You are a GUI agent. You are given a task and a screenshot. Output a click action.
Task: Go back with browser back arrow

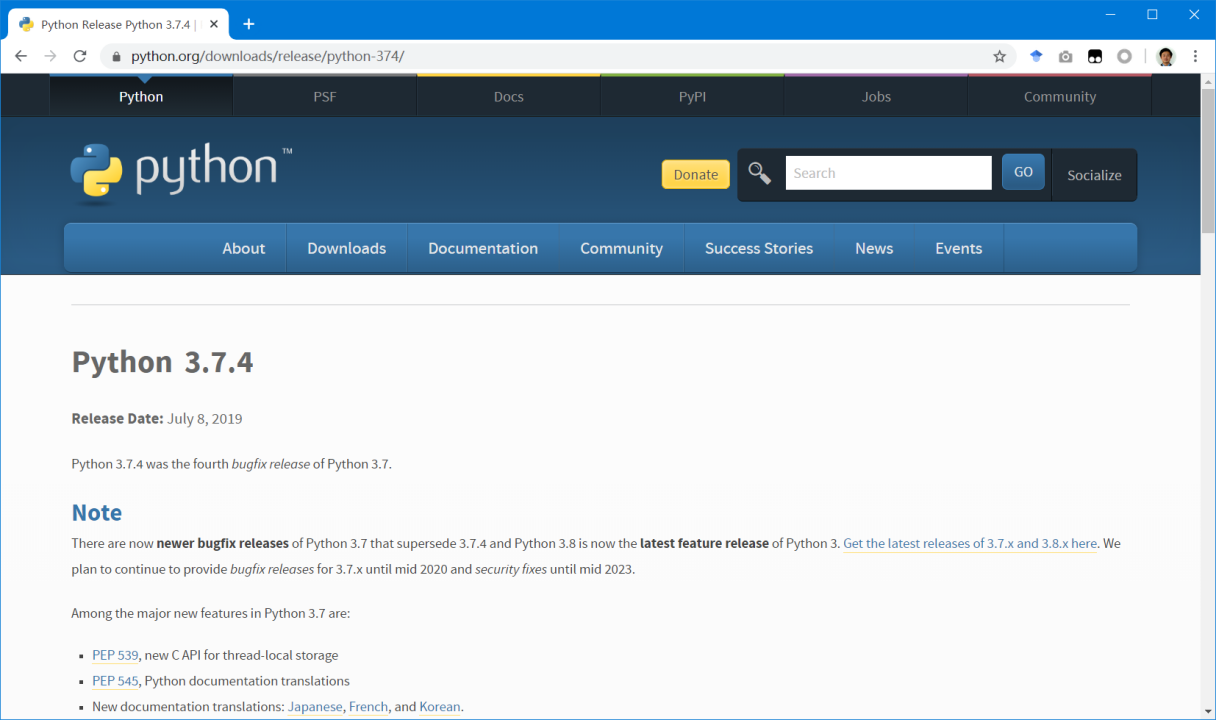[x=21, y=56]
